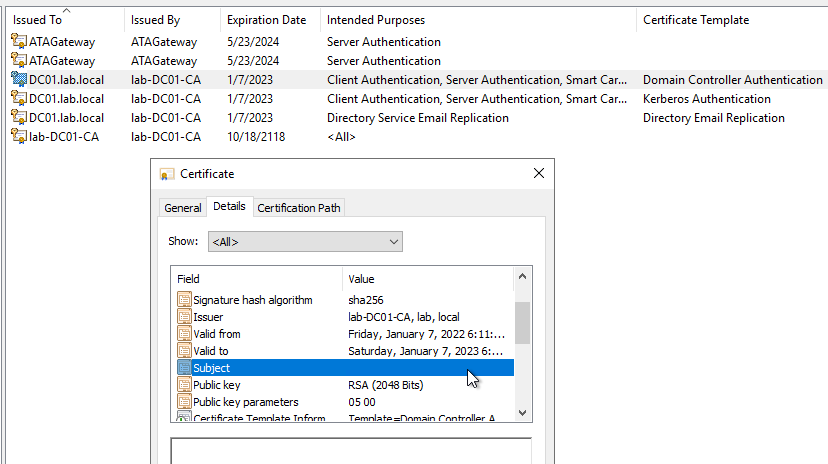Select the lab-DC01-CA certificate row
The height and width of the screenshot is (464, 828).
point(417,137)
